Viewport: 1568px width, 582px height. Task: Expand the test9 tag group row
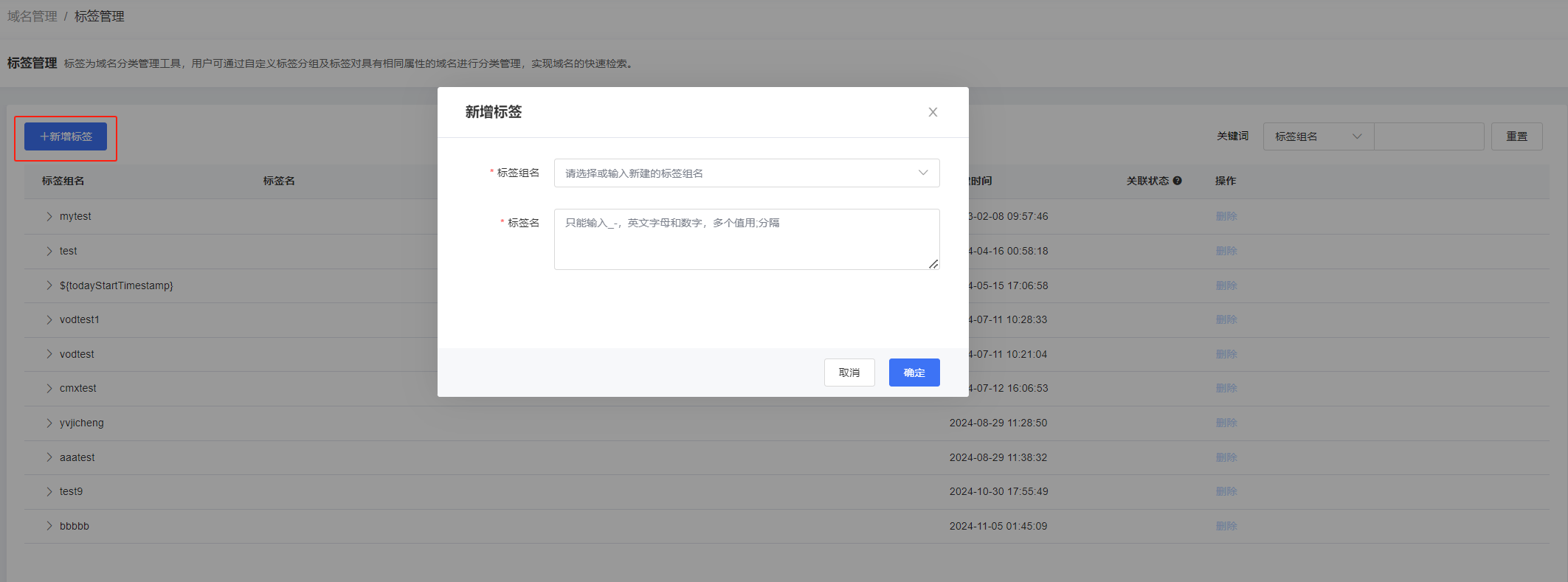(x=49, y=491)
